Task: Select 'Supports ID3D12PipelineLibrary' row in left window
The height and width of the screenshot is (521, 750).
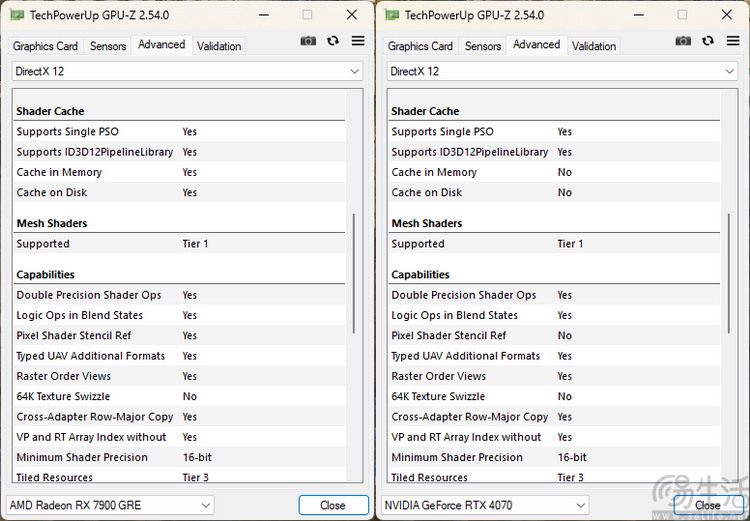Action: [179, 152]
